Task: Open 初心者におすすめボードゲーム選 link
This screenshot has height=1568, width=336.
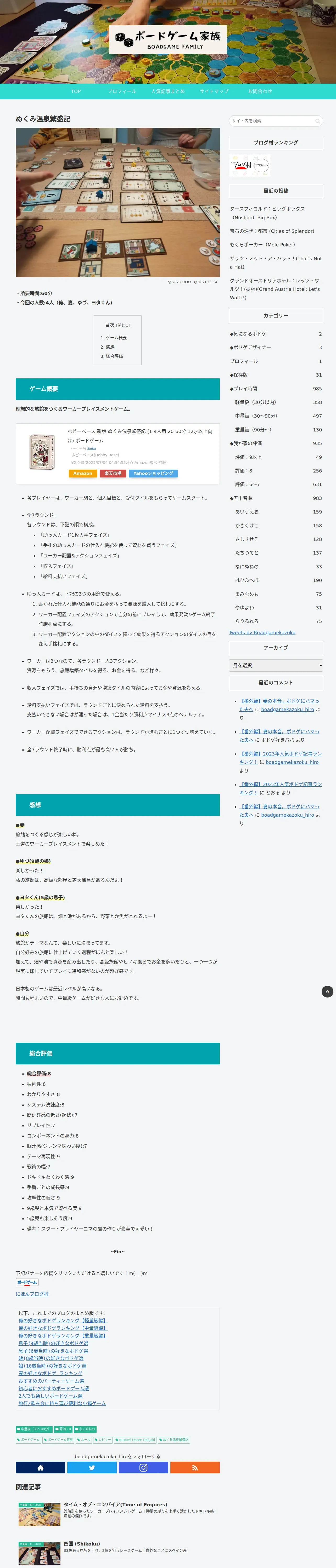Action: tap(54, 1388)
